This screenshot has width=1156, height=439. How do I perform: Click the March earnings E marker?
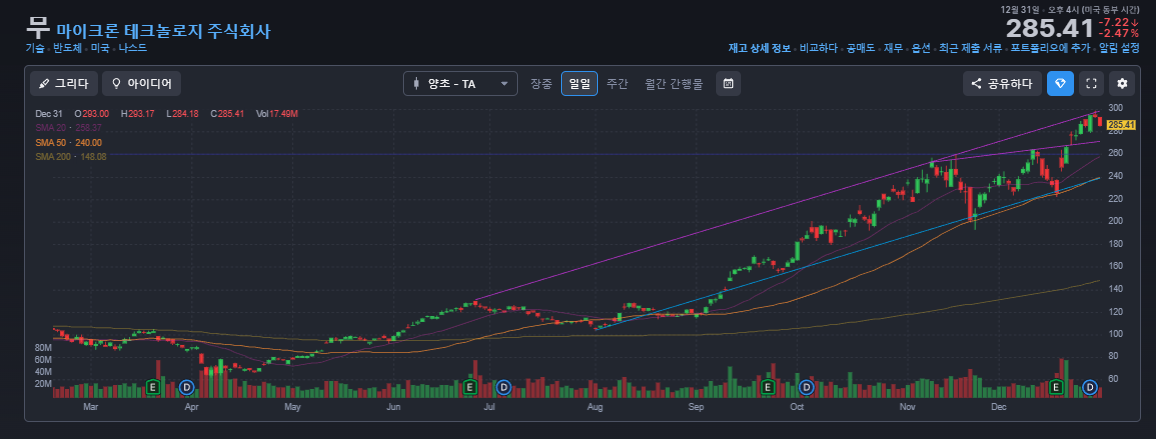[153, 387]
